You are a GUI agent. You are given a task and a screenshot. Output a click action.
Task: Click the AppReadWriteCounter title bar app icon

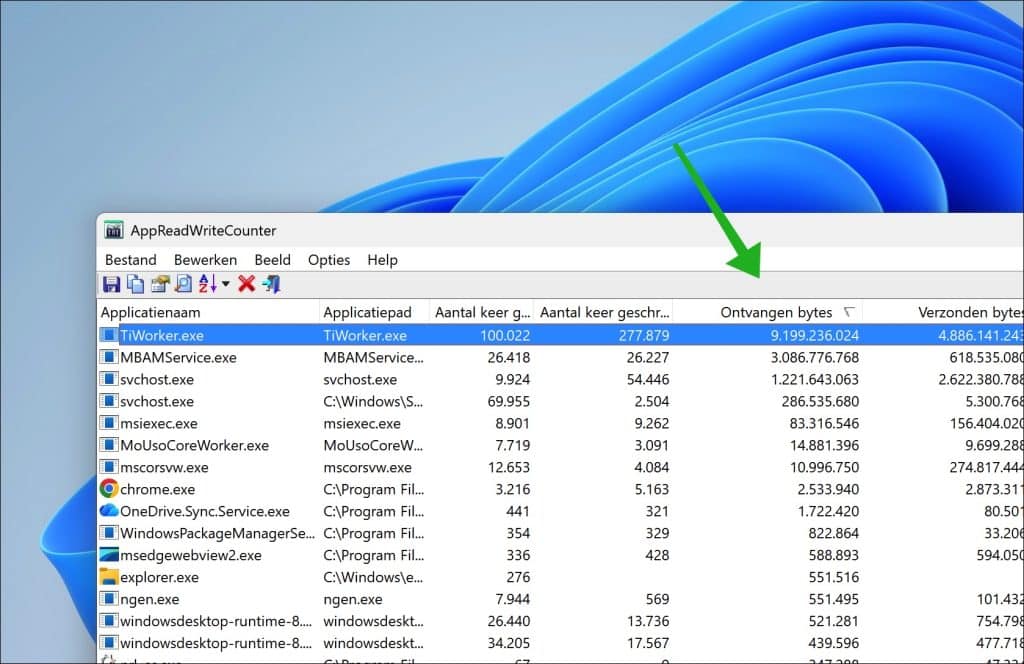click(x=114, y=230)
